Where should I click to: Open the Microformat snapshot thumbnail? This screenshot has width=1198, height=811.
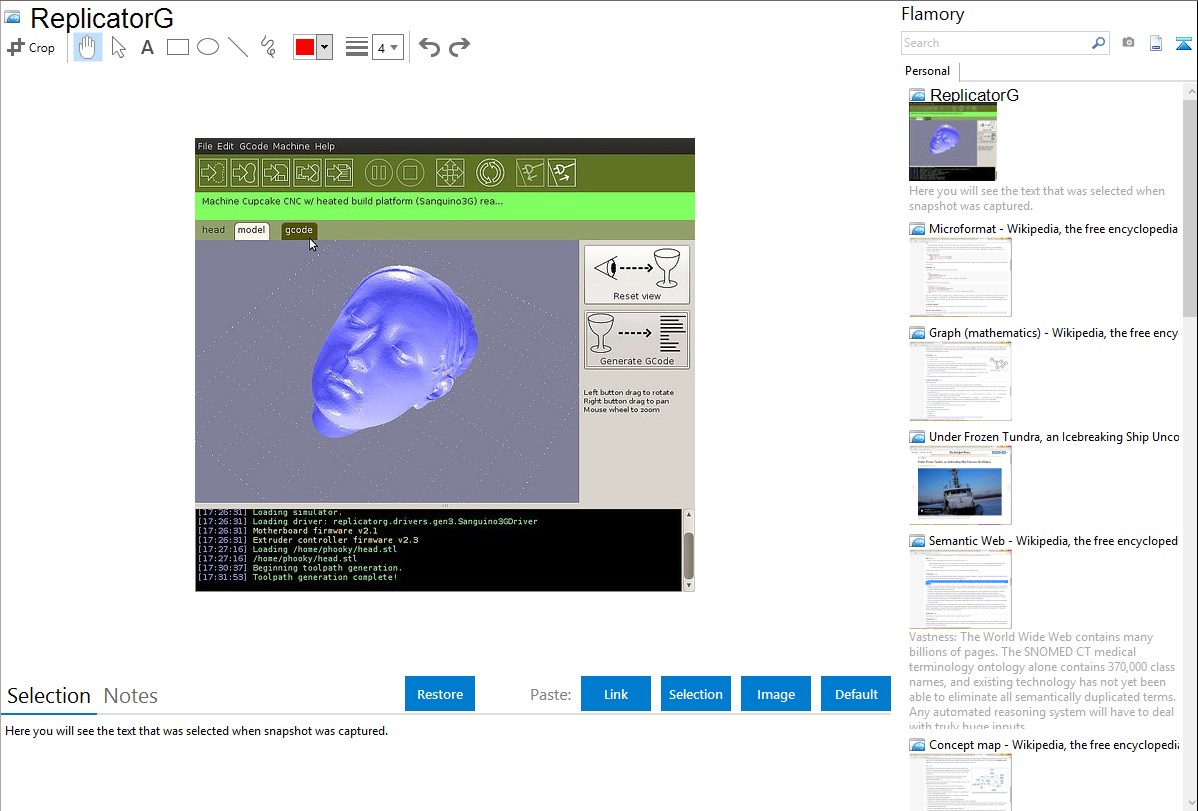[x=960, y=277]
